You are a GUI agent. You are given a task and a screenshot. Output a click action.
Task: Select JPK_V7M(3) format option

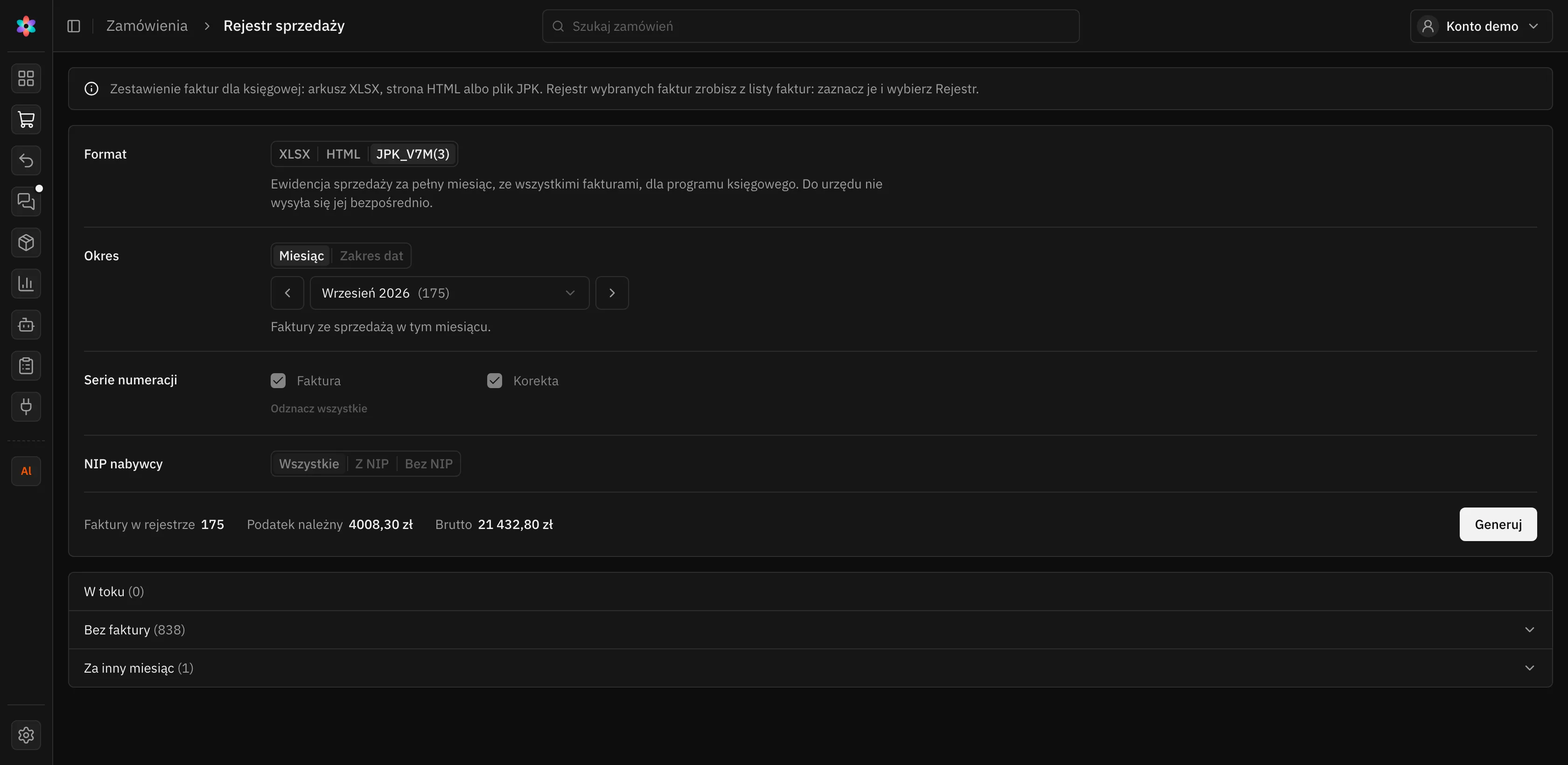[413, 154]
